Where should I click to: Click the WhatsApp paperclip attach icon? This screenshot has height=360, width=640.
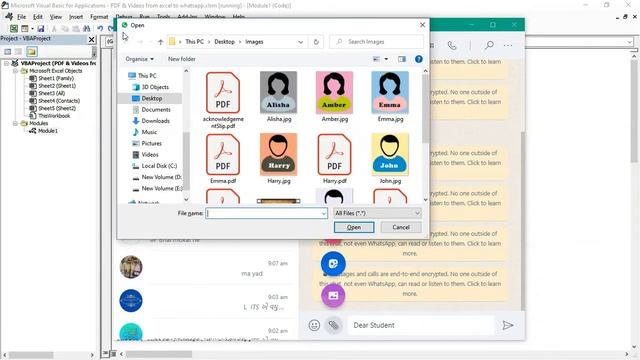[x=333, y=325]
